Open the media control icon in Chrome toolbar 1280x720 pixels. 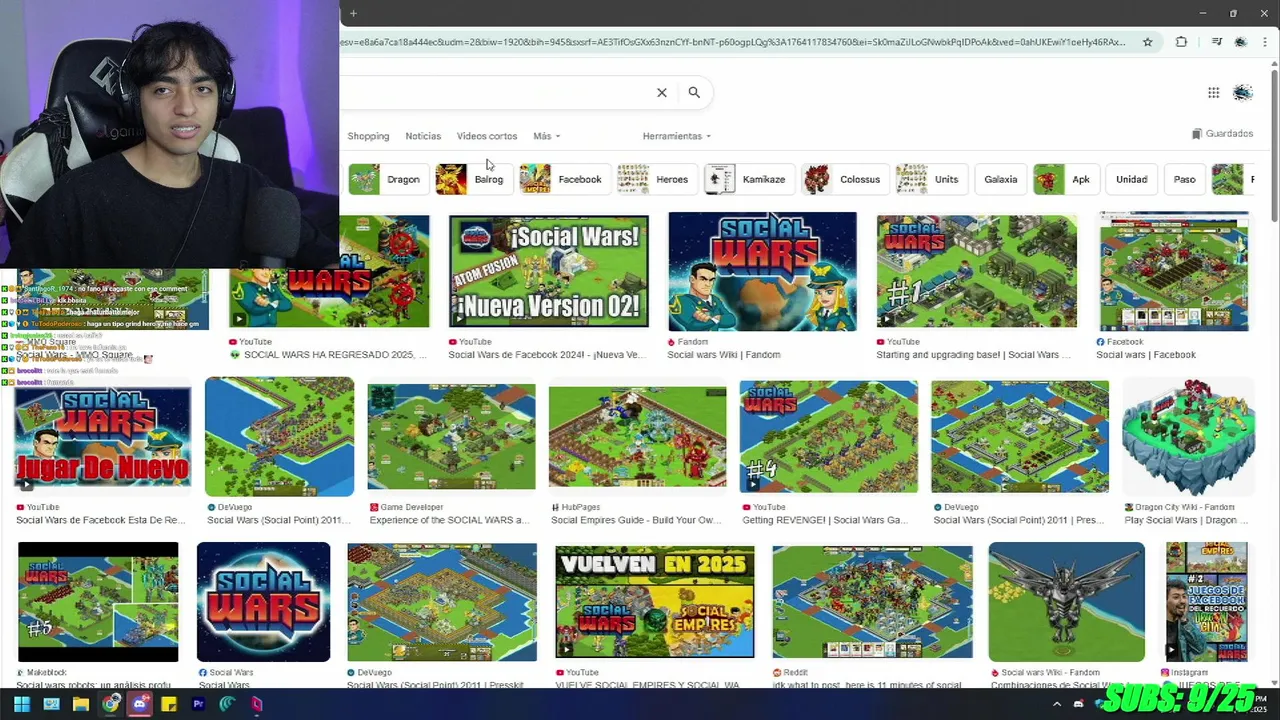click(1216, 42)
